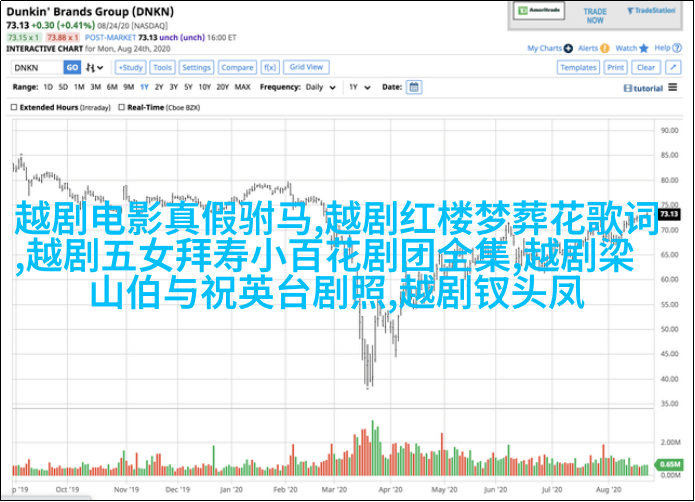The height and width of the screenshot is (502, 695).
Task: Click the 0.65M volume marker
Action: 669,464
